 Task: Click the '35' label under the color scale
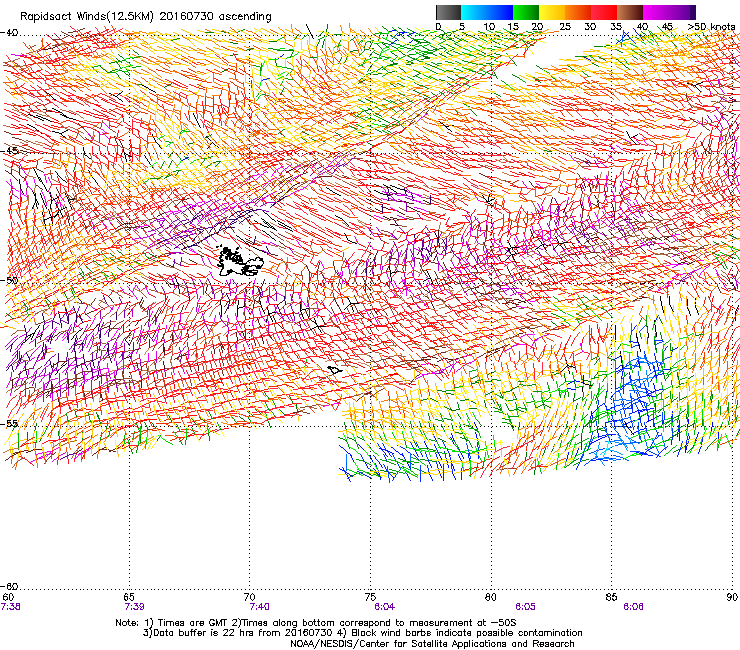click(x=616, y=26)
